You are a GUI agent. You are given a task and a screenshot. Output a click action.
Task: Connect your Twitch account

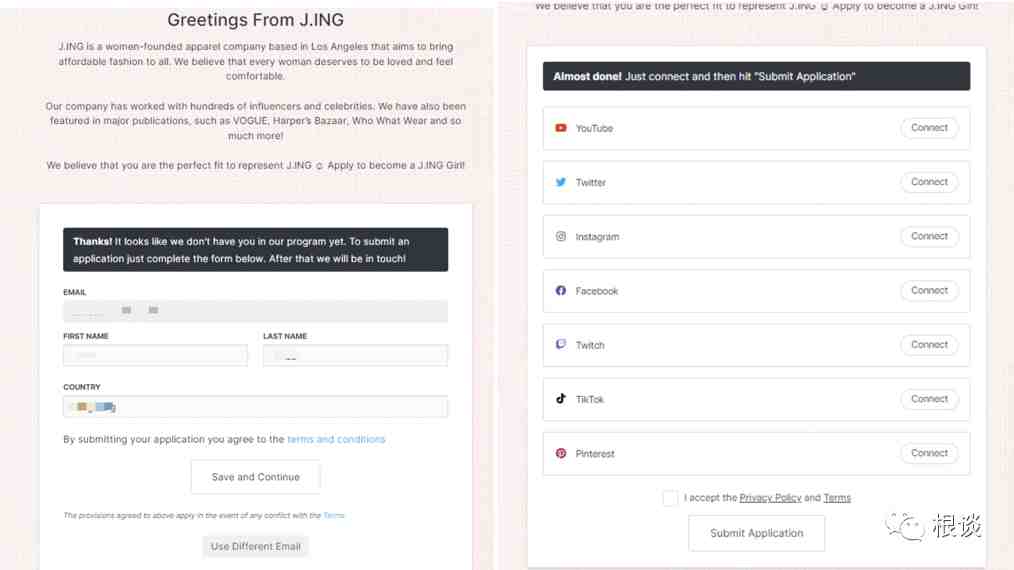pos(929,345)
